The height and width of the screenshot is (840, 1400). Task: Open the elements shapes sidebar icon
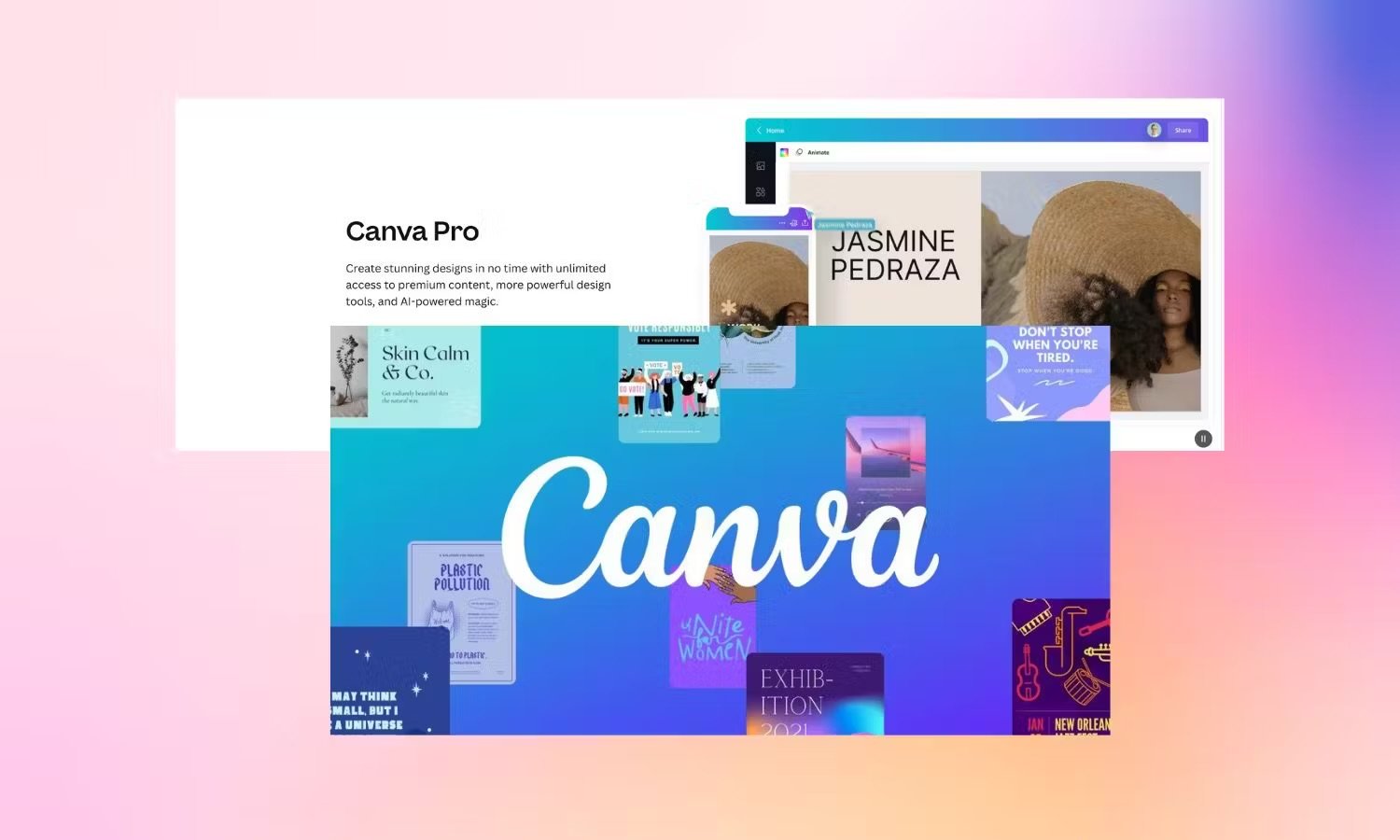point(761,192)
